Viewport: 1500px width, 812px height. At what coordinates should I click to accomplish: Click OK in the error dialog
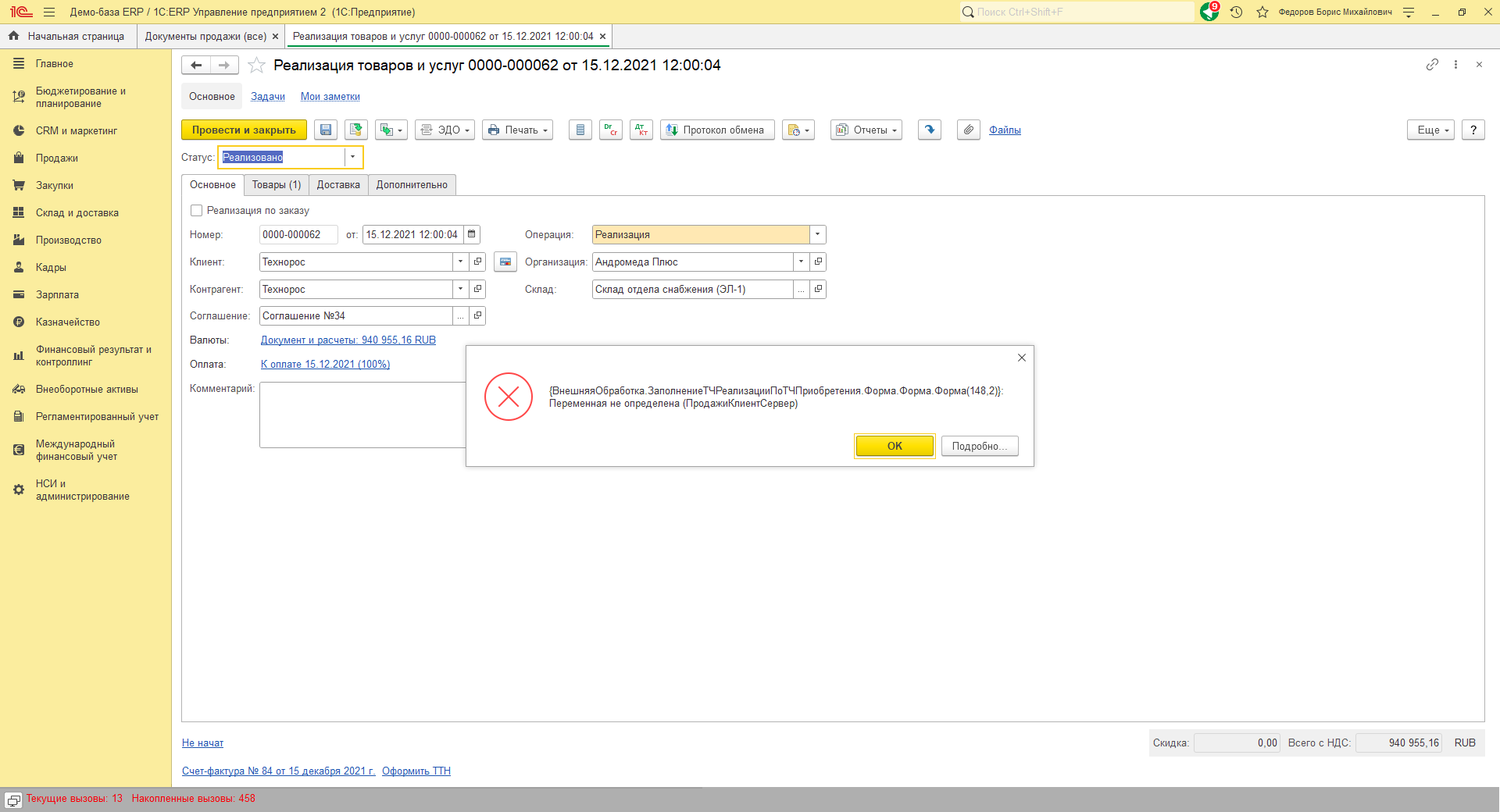pyautogui.click(x=895, y=446)
